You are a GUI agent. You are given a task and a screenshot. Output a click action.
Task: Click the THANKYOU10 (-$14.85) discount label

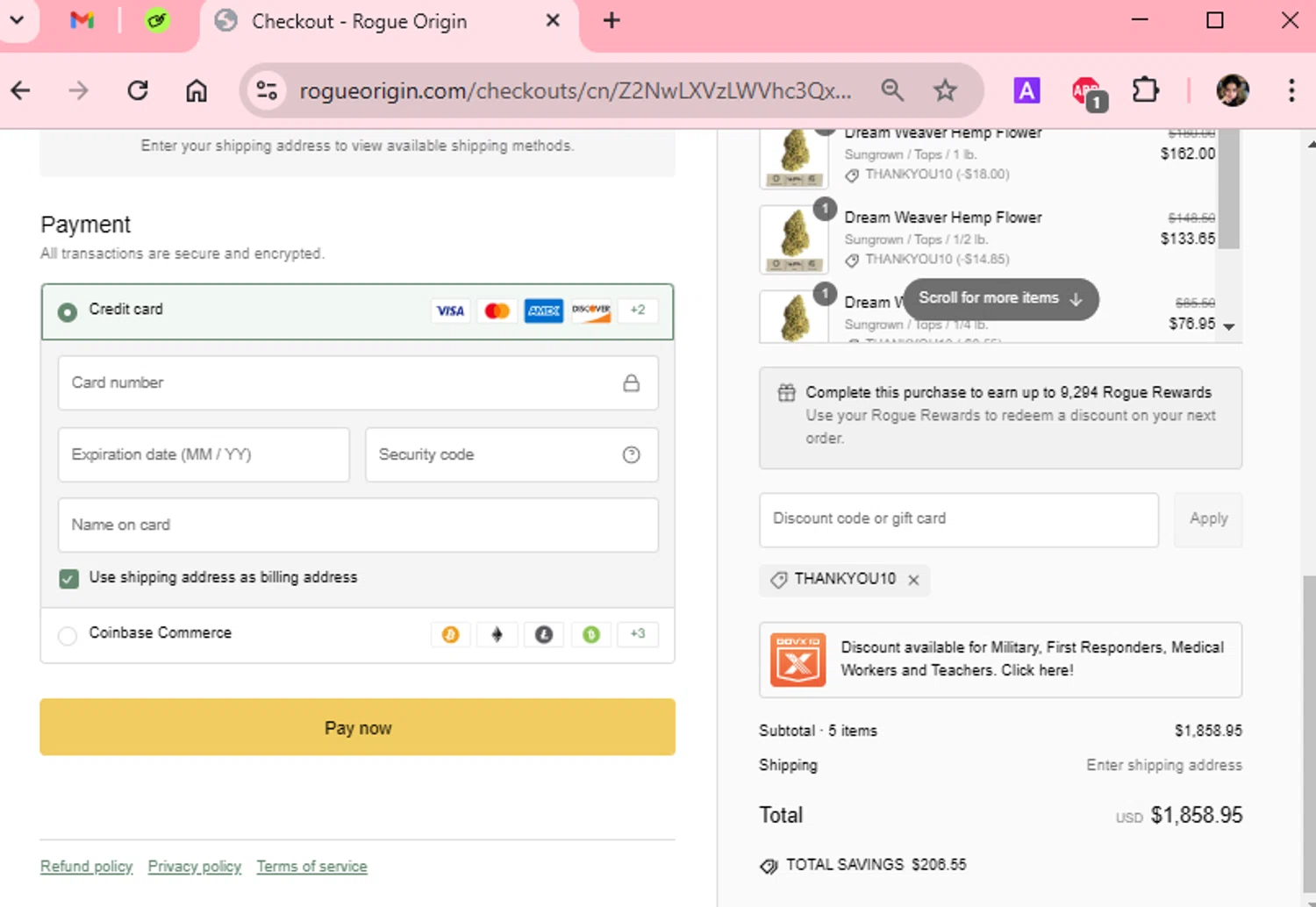click(937, 260)
